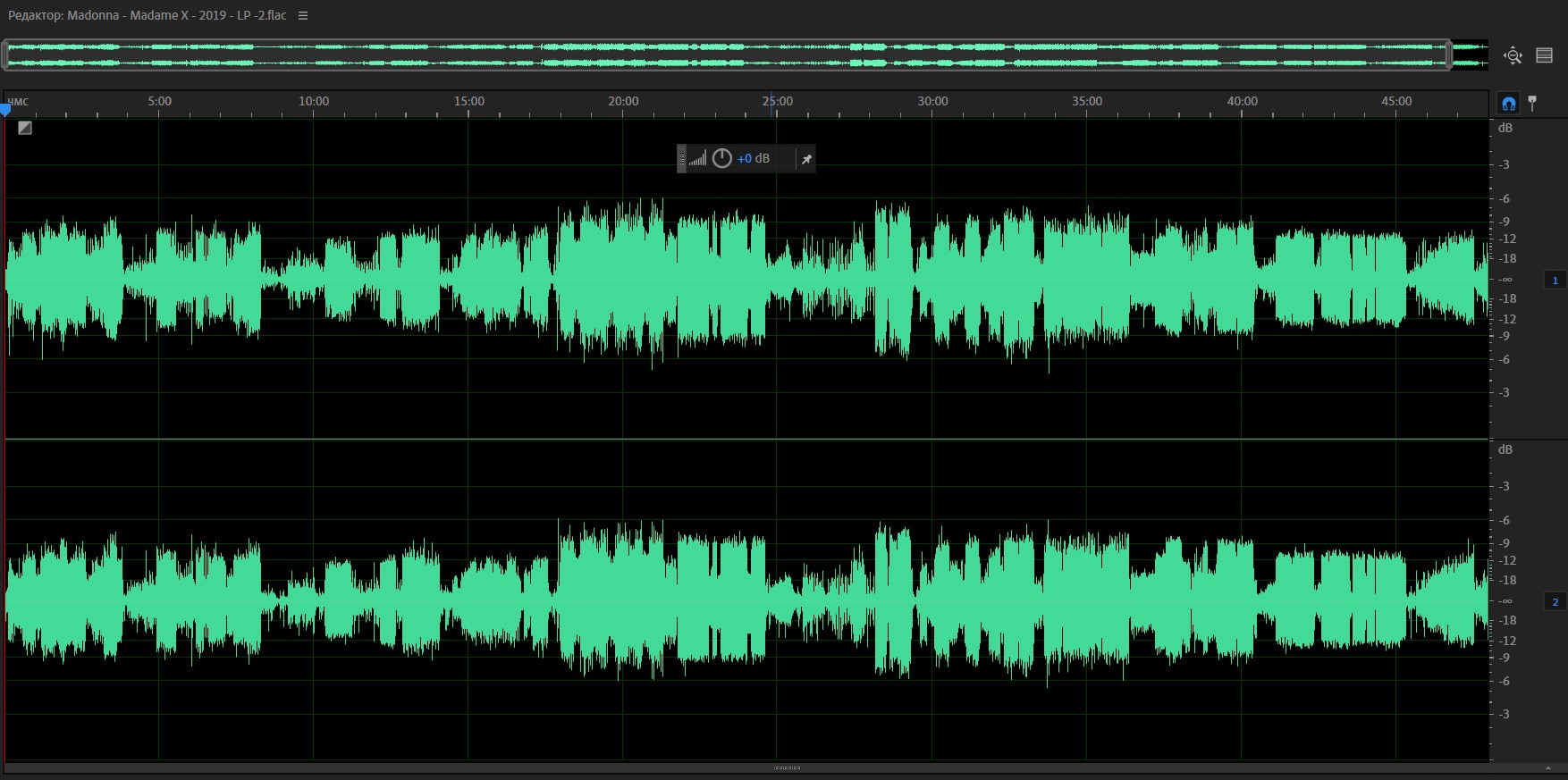Screen dimensions: 1568x780
Task: Click the 25:00 mark on time ruler
Action: coord(777,102)
